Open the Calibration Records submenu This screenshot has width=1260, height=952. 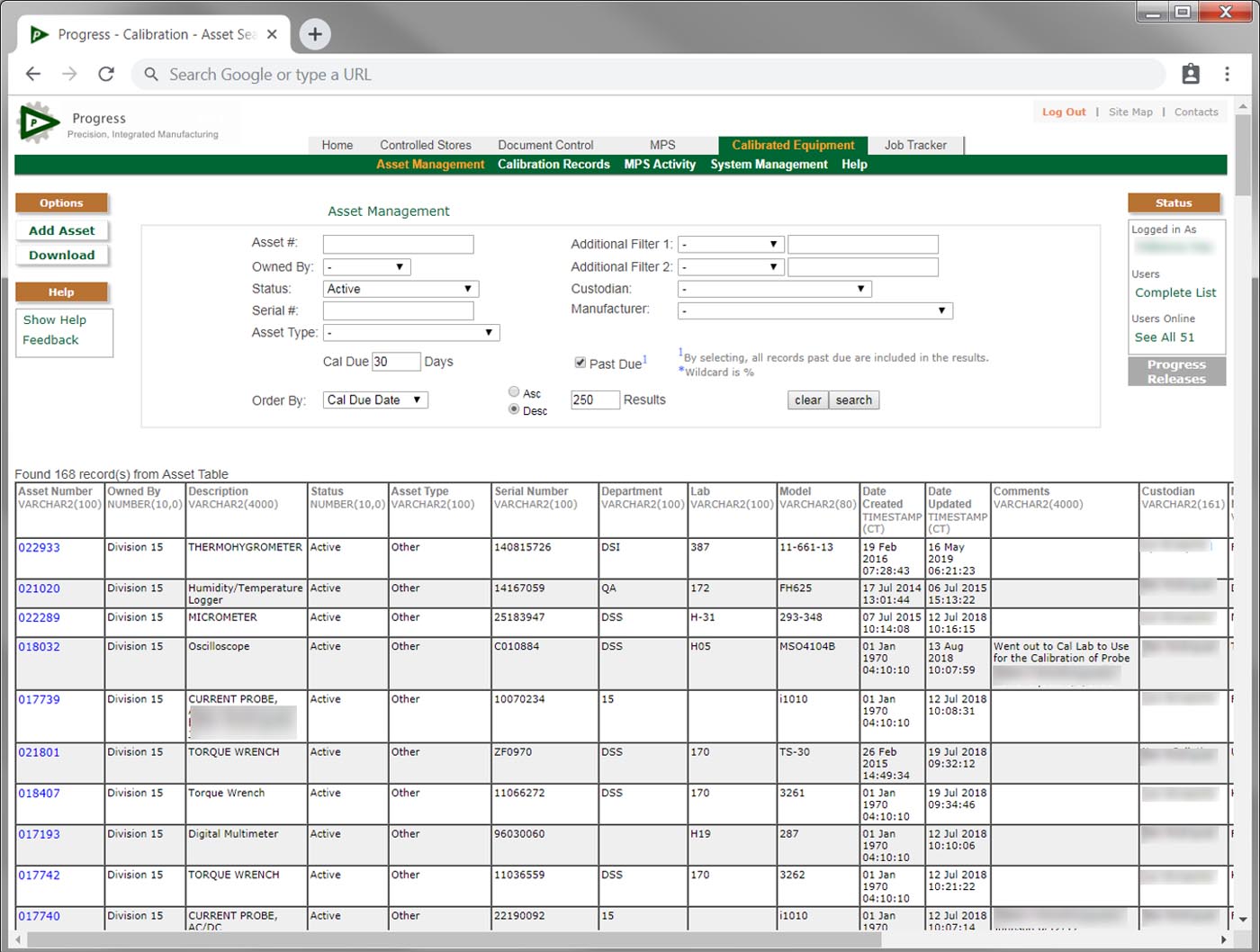point(553,165)
